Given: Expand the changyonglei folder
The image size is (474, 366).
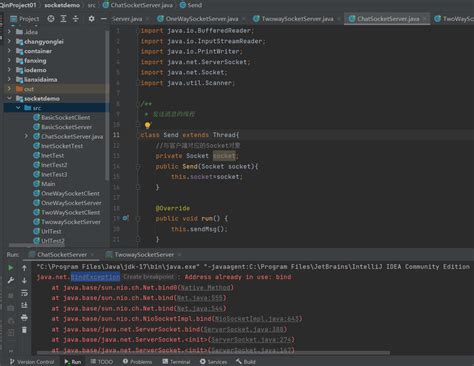Looking at the screenshot, I should click(x=9, y=41).
